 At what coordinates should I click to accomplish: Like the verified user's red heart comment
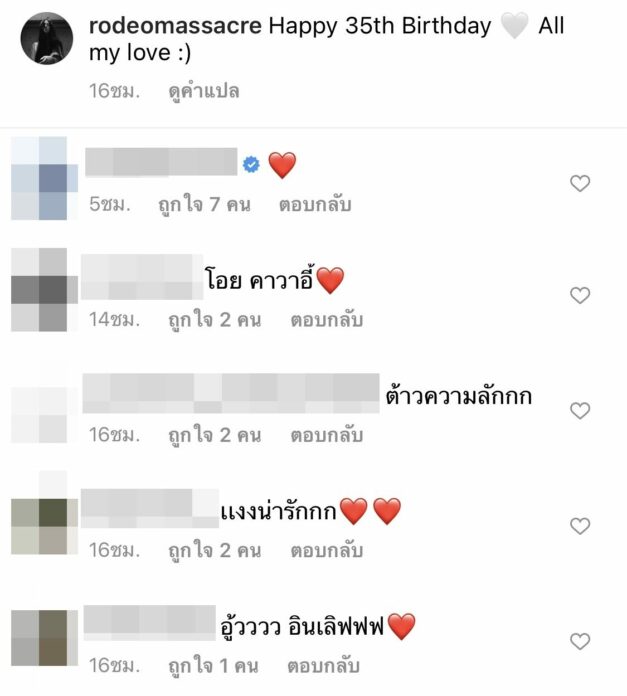click(580, 183)
